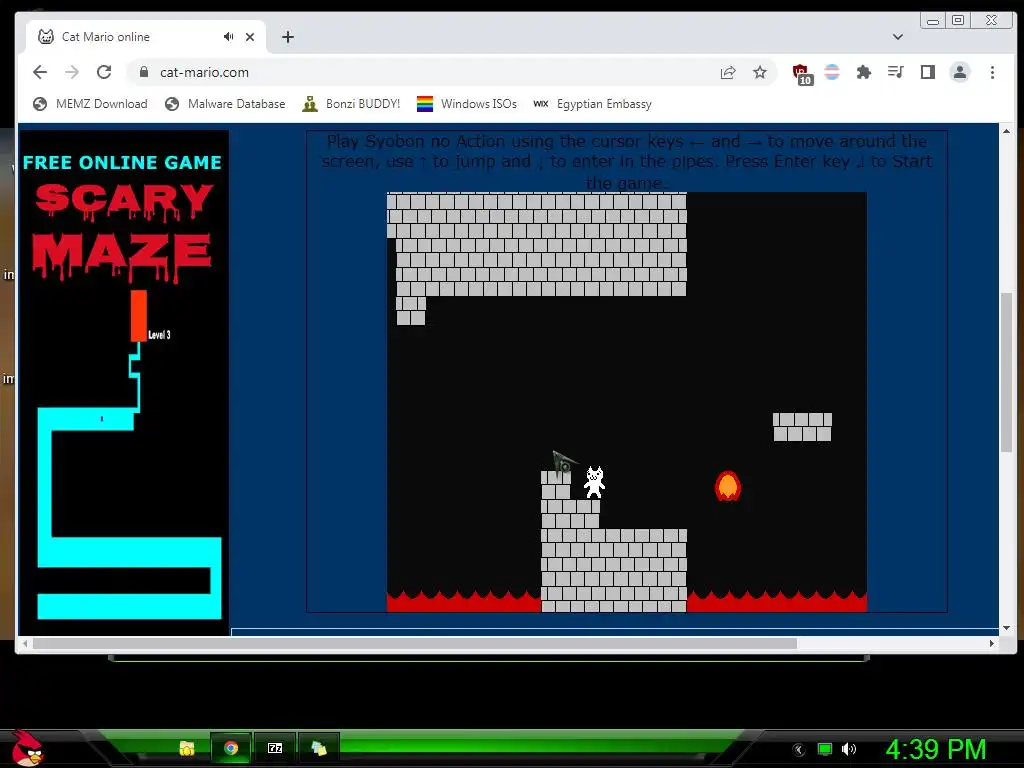Open network status tray icon
Image resolution: width=1024 pixels, height=768 pixels.
[825, 749]
